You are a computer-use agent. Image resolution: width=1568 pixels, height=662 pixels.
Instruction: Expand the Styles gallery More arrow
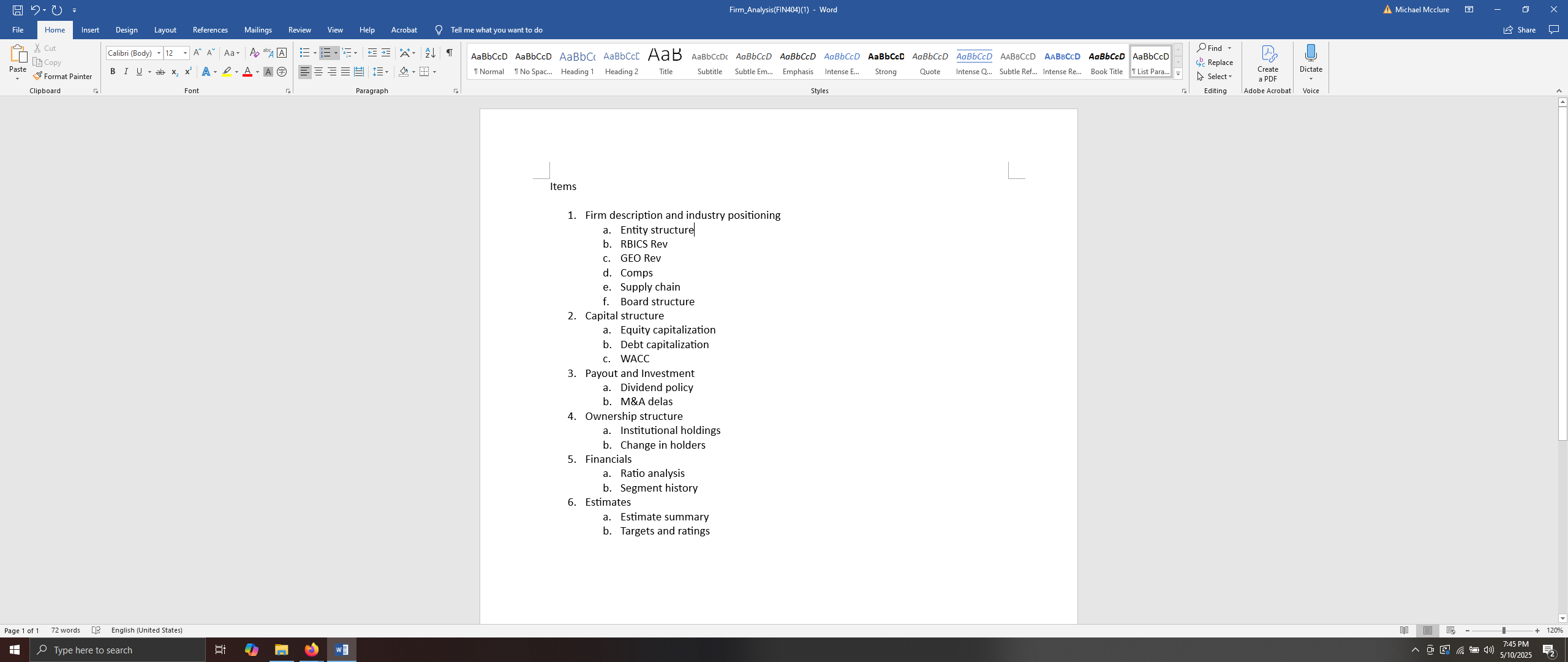pyautogui.click(x=1178, y=74)
